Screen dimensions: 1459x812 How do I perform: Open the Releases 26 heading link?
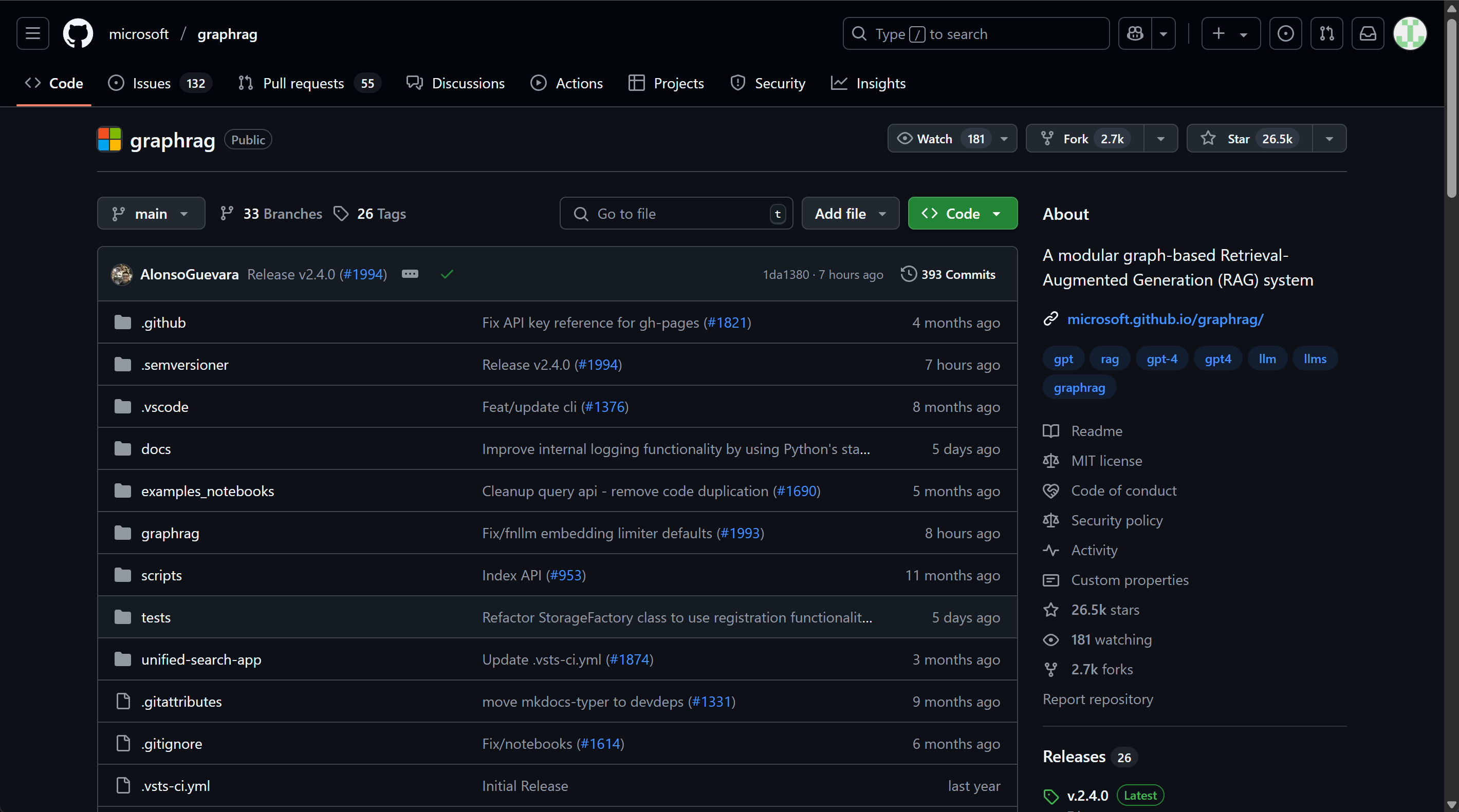1089,757
